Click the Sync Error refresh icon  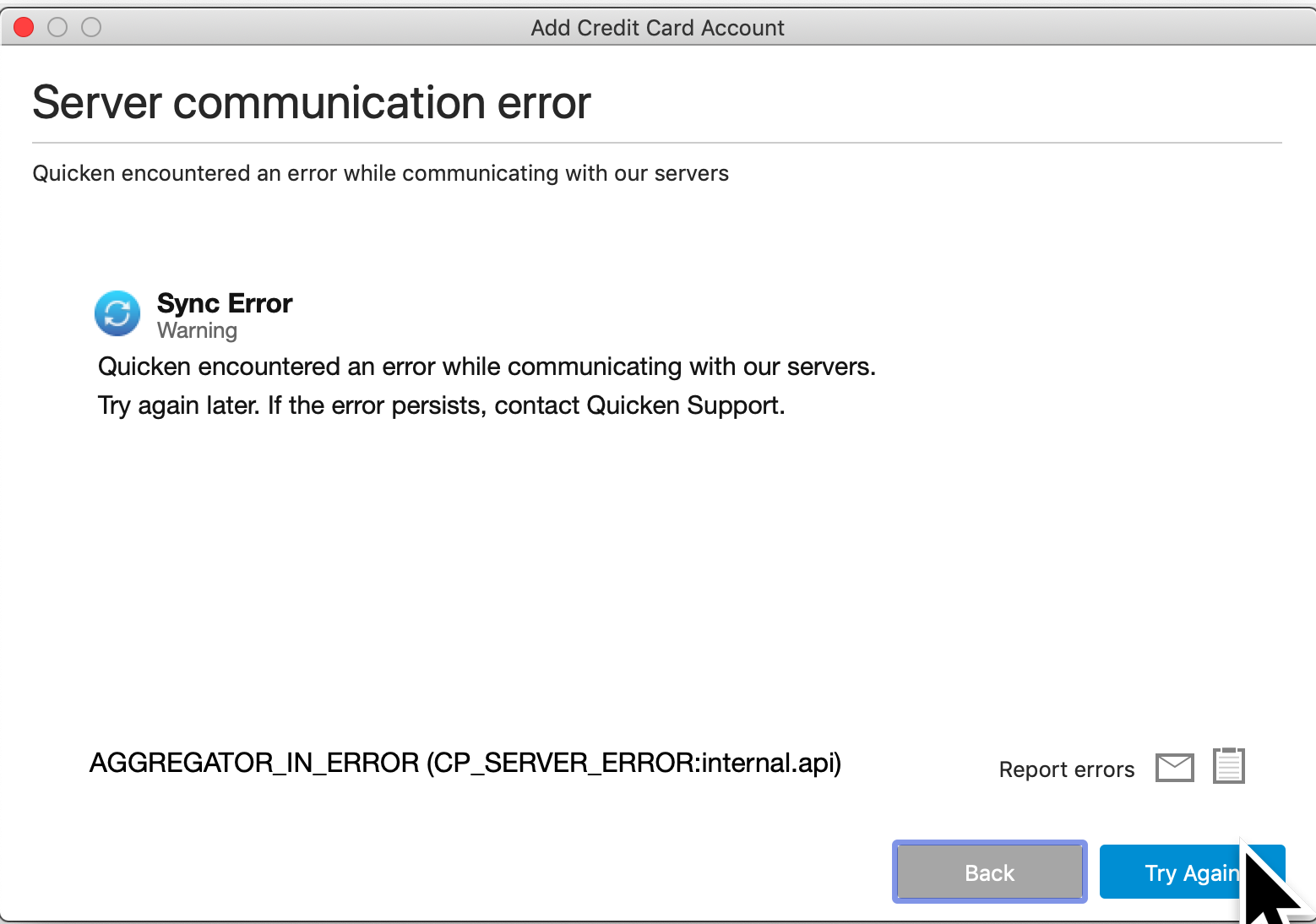pyautogui.click(x=117, y=313)
